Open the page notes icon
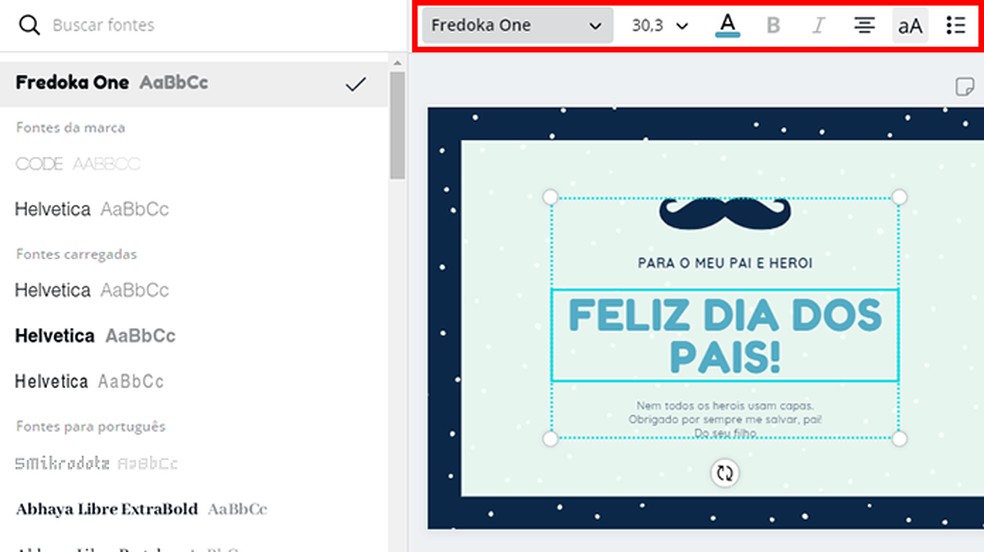This screenshot has width=984, height=552. point(964,87)
